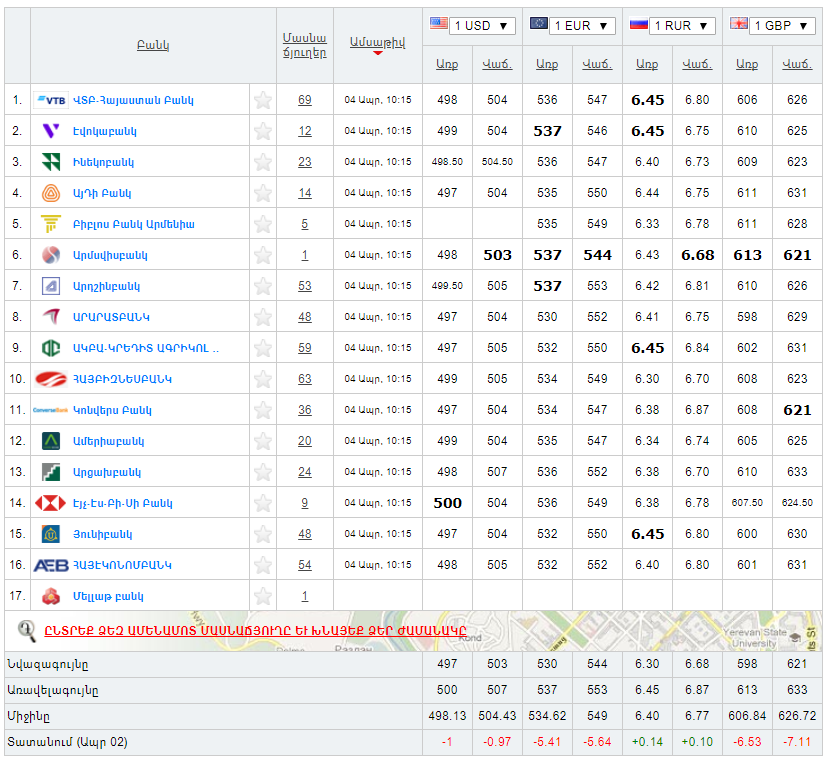Click the magnifier icon in the map banner
This screenshot has width=829, height=767.
27,630
